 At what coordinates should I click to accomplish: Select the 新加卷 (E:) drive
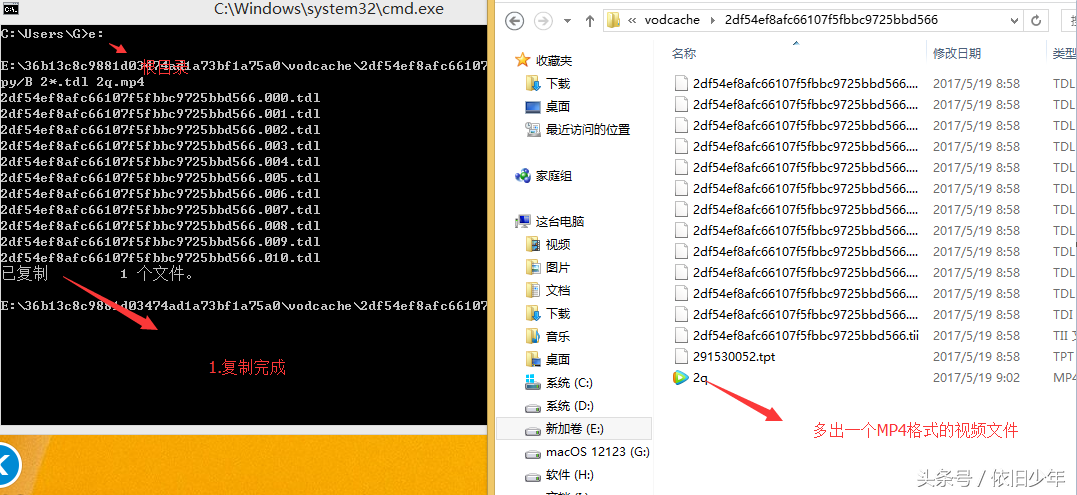pyautogui.click(x=574, y=428)
